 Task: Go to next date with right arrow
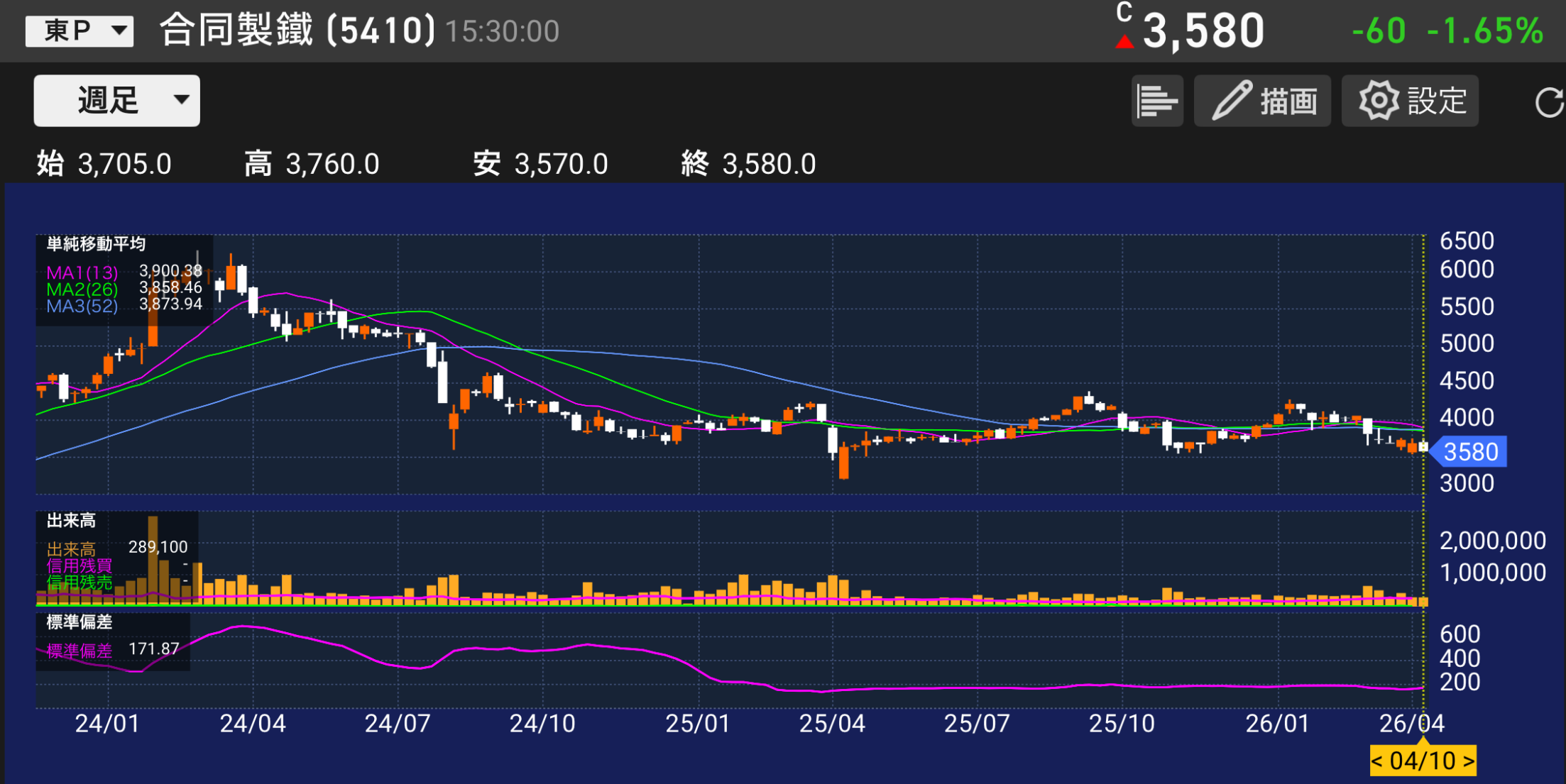click(1468, 761)
